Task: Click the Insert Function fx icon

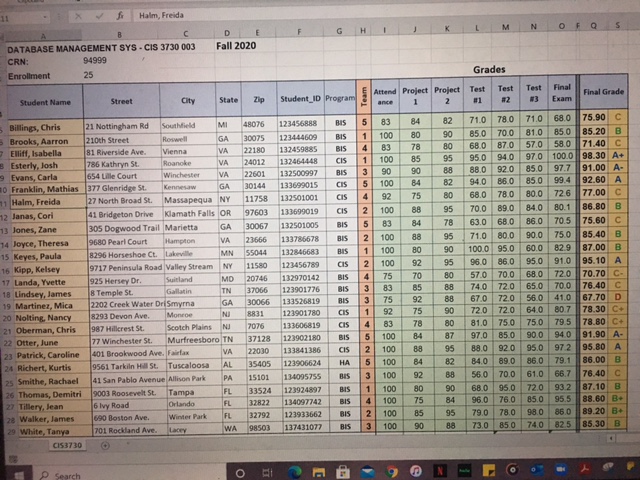Action: point(120,16)
